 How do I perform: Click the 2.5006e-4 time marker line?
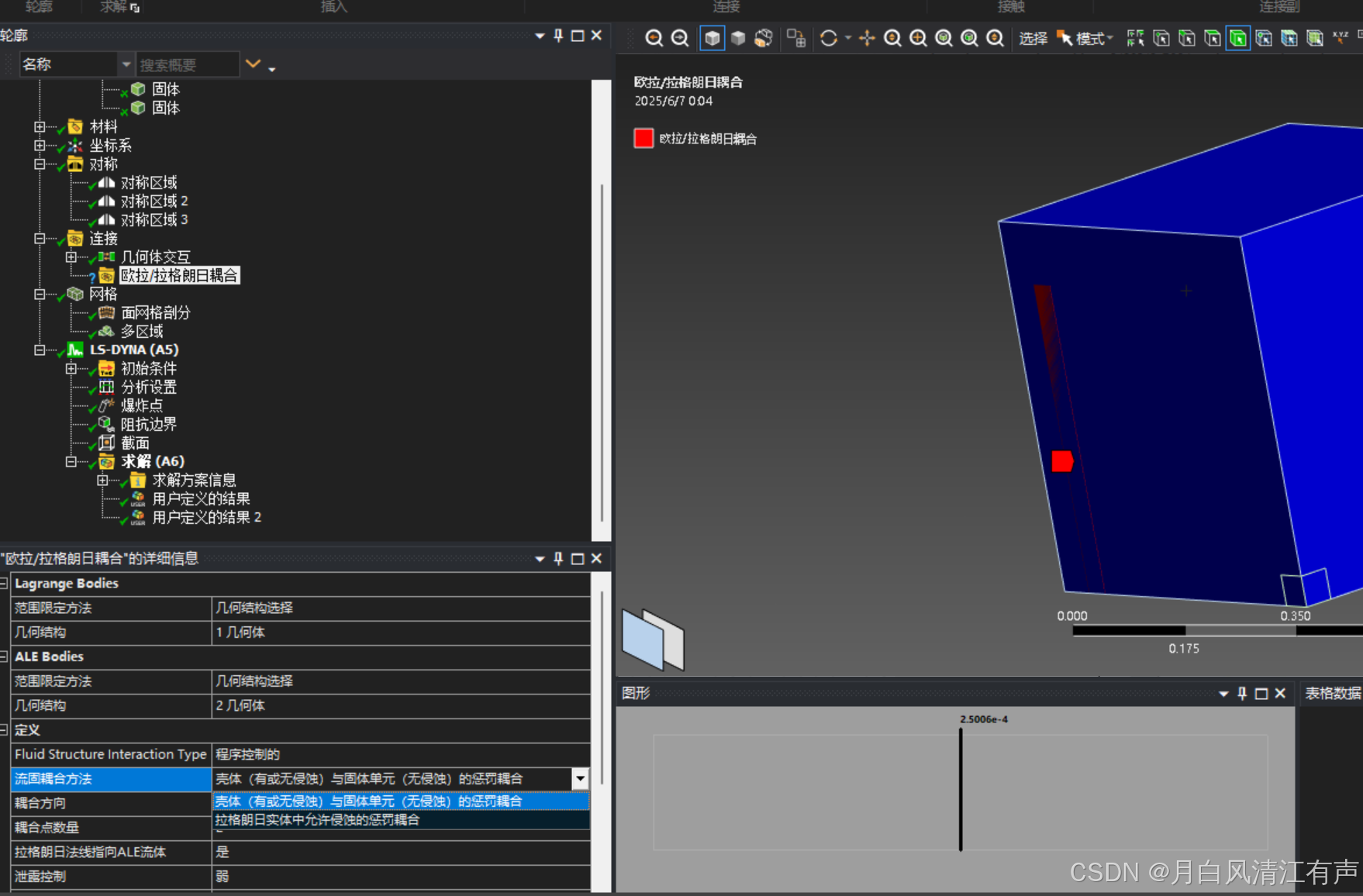961,789
